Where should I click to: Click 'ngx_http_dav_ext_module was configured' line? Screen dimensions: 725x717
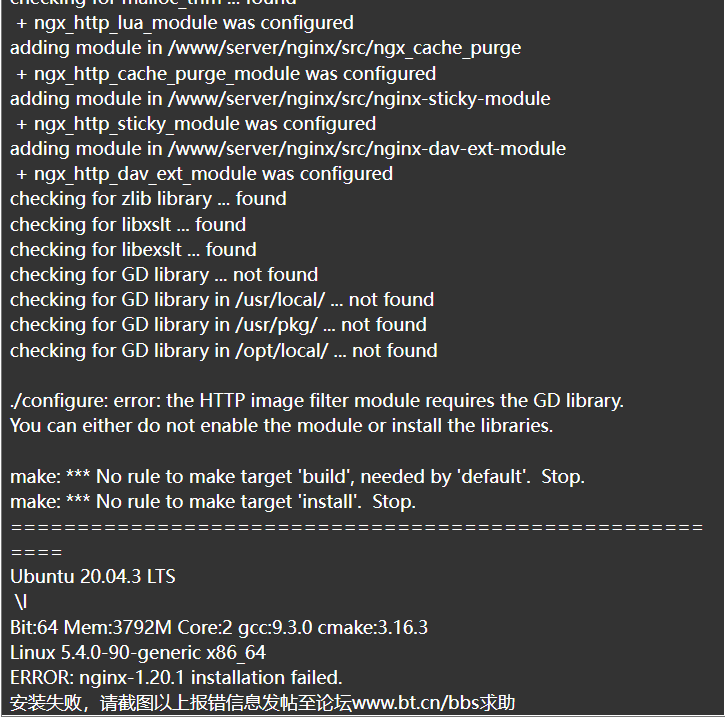[x=204, y=174]
